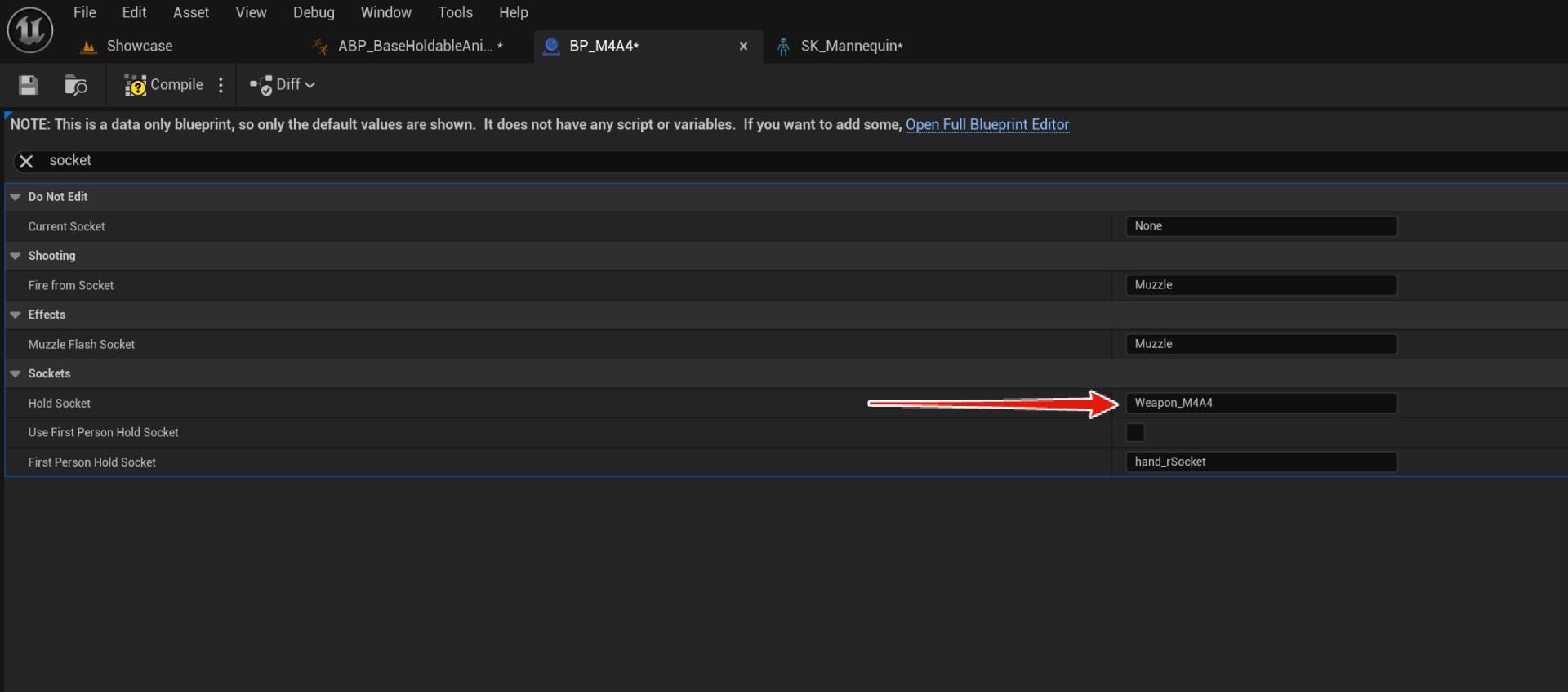Select the First Person Hold Socket label
Screen dimensions: 1568x692
coord(92,462)
